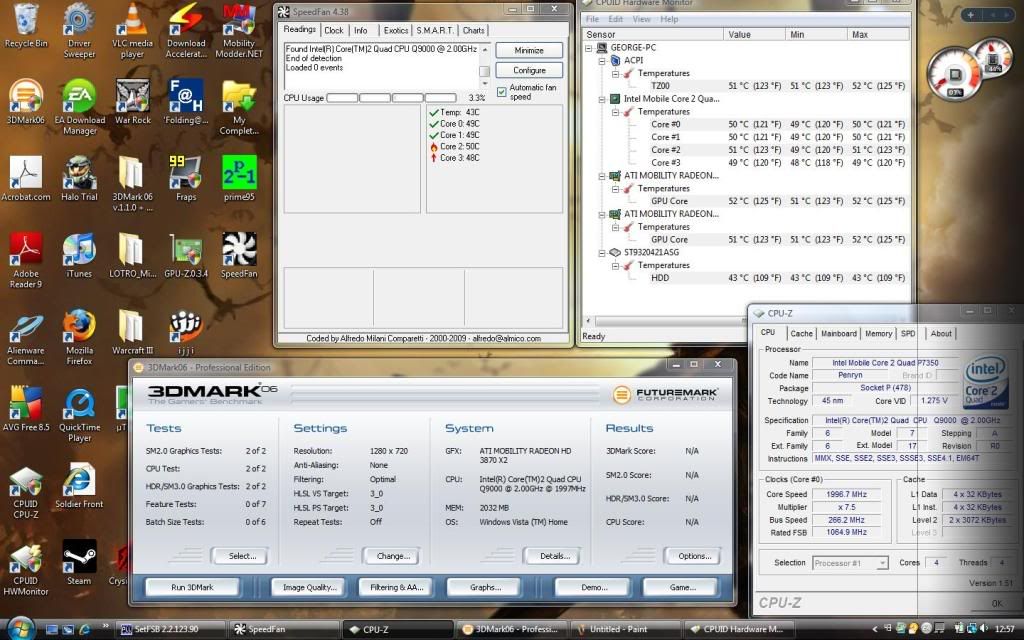The width and height of the screenshot is (1024, 640).
Task: Open the Fraps desktop shortcut
Action: click(185, 178)
